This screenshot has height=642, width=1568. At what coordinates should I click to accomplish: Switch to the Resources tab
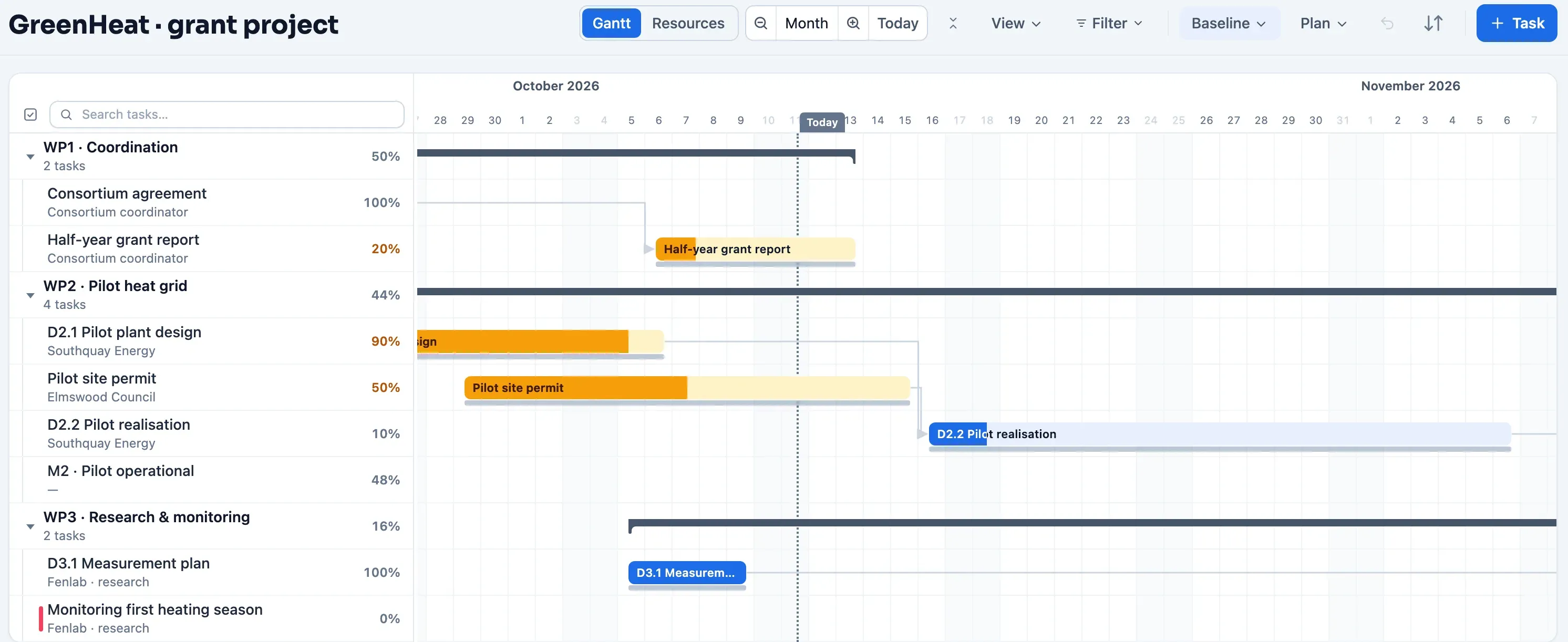pos(688,23)
